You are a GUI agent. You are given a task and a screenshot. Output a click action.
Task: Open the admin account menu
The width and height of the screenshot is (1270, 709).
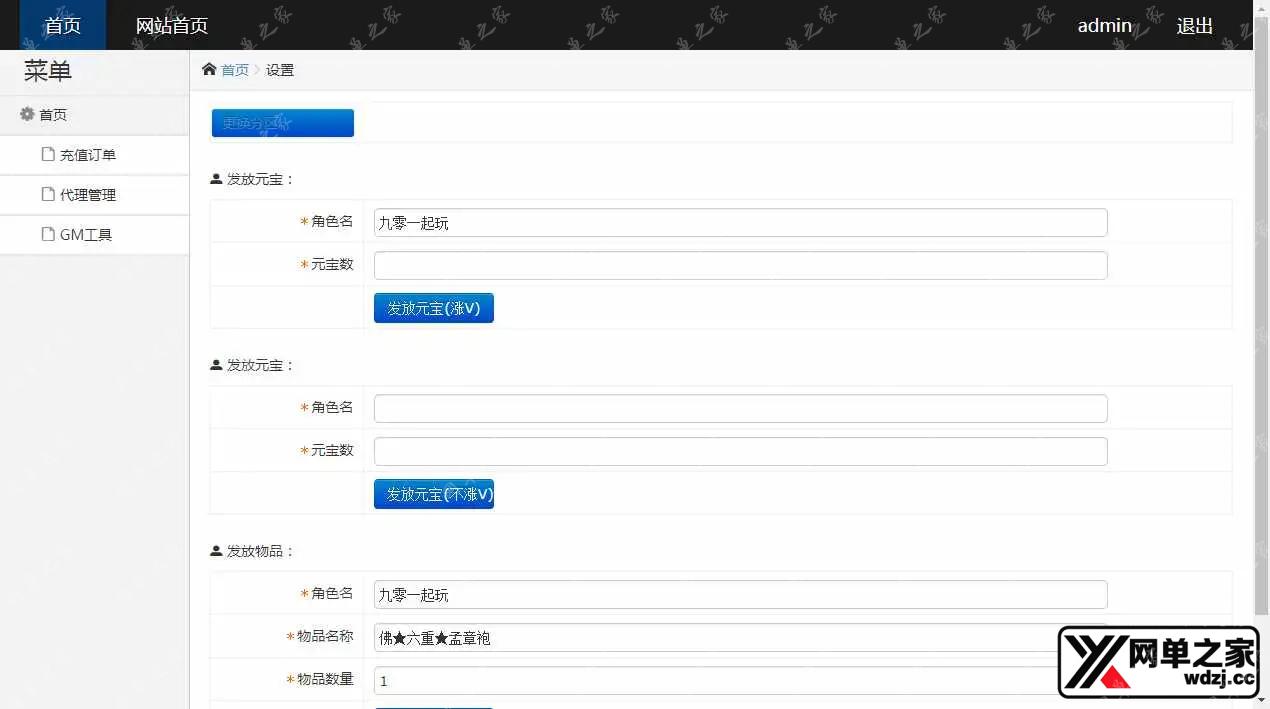tap(1104, 26)
